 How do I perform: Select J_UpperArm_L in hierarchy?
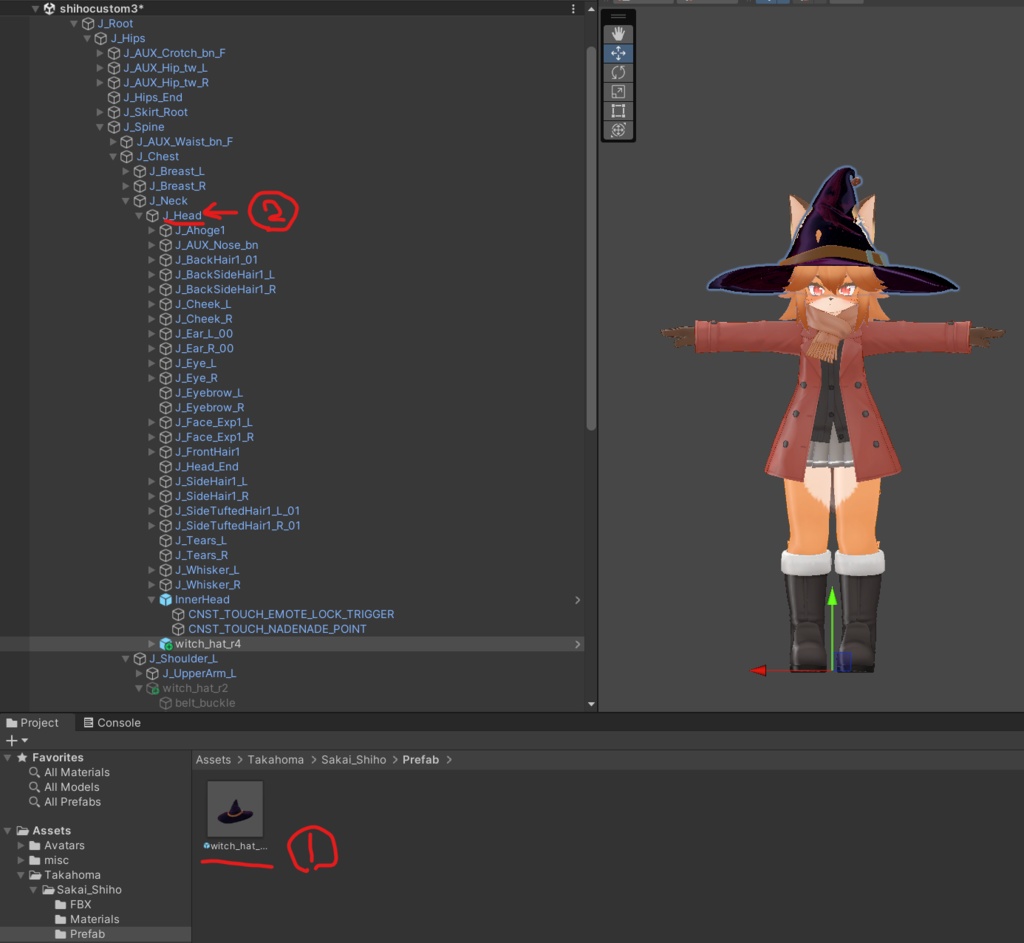[x=199, y=673]
